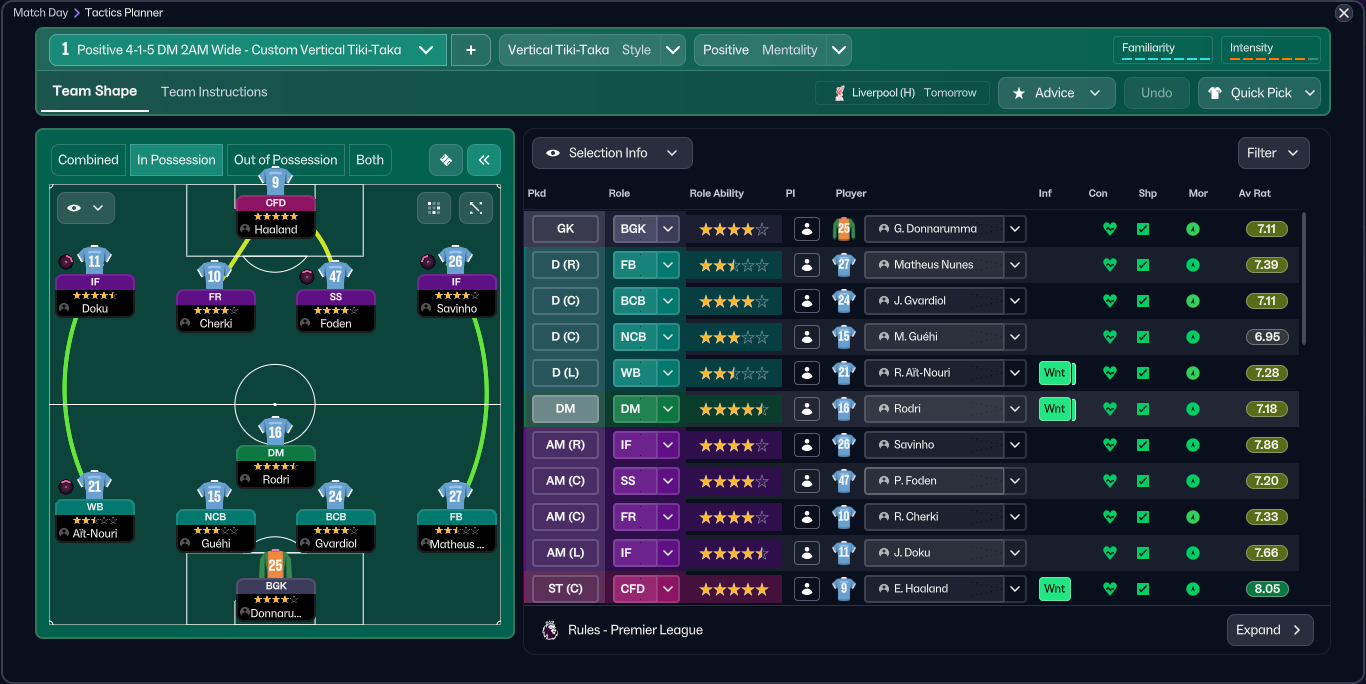The image size is (1366, 684).
Task: Open player instructions icon for E. Haaland
Action: coord(807,589)
